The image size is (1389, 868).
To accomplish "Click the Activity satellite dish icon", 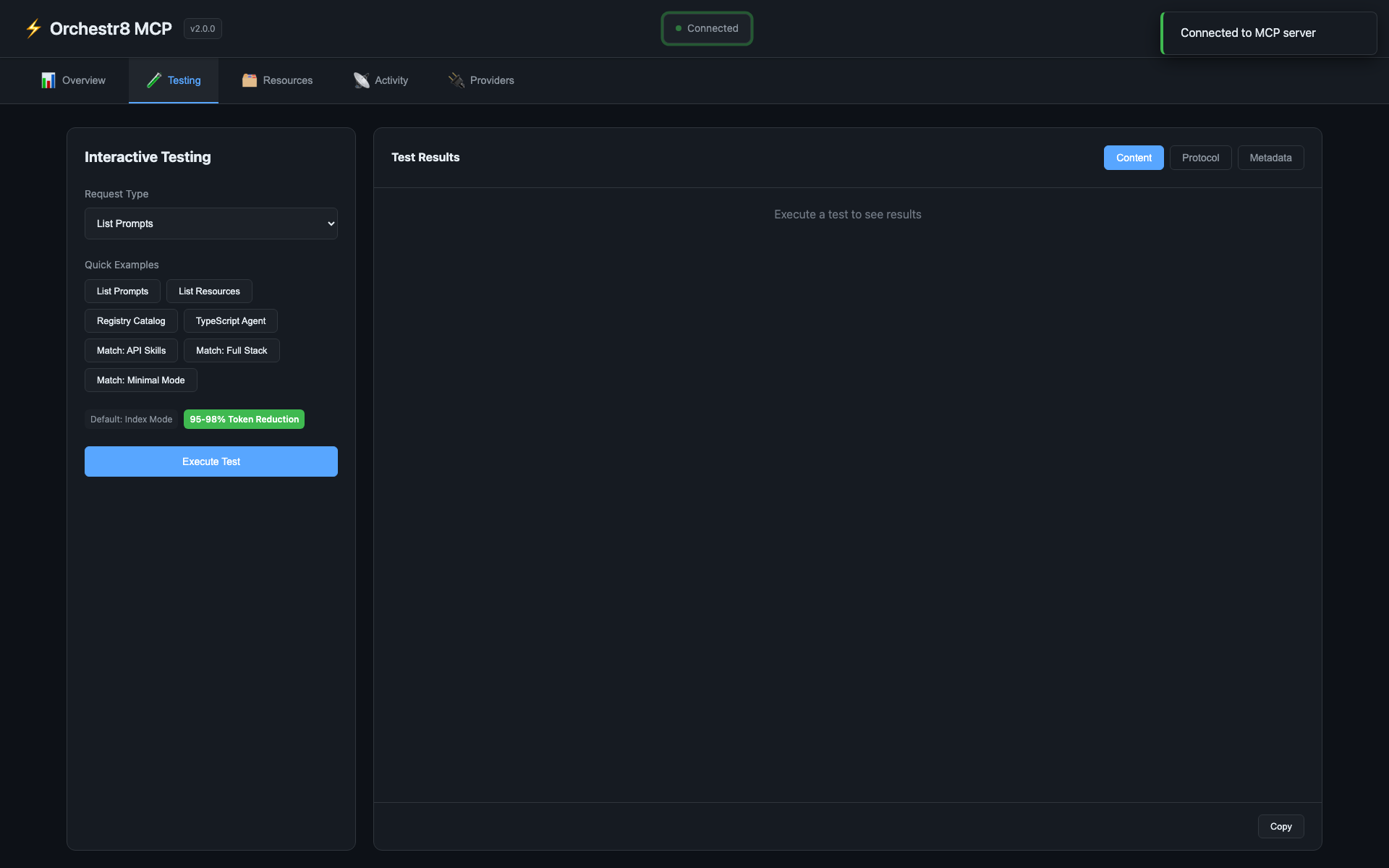I will point(361,80).
